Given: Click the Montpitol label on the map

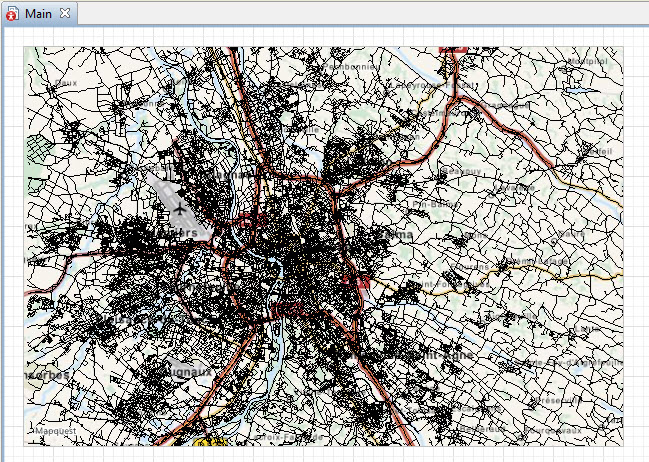Looking at the screenshot, I should pyautogui.click(x=587, y=61).
